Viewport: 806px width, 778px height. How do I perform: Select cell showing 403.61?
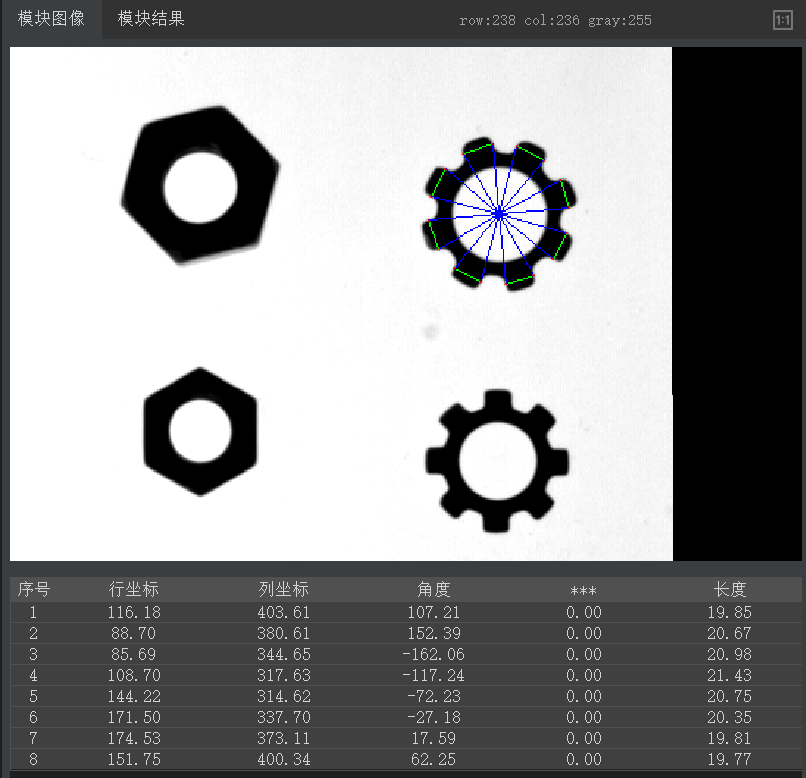[x=284, y=613]
